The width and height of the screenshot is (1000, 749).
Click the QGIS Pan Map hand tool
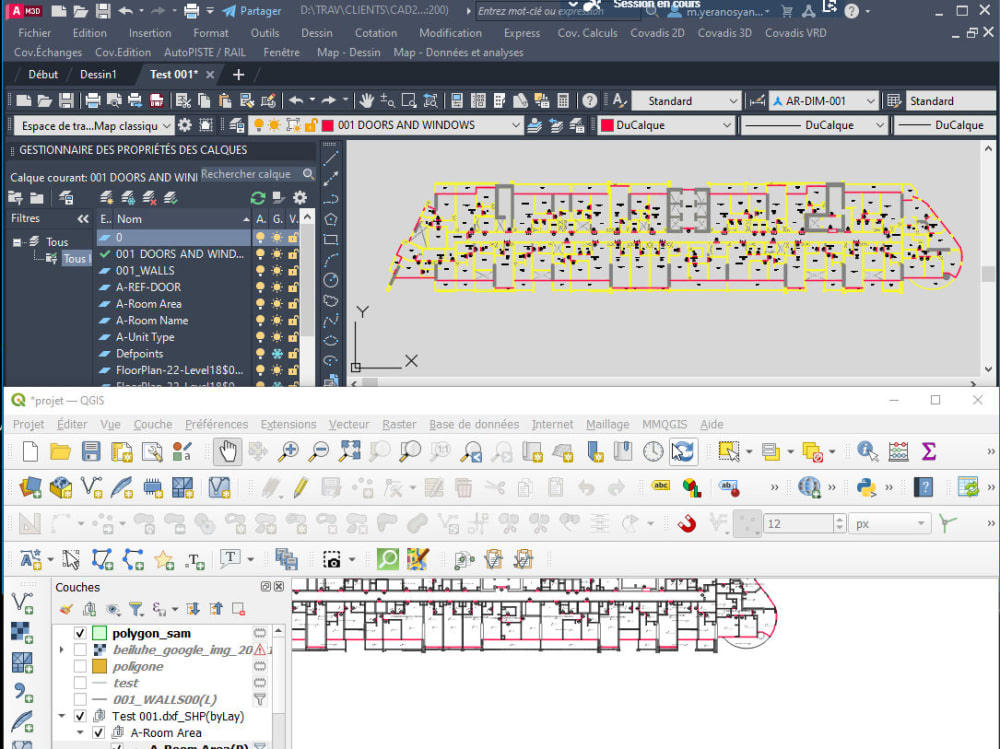pos(228,452)
